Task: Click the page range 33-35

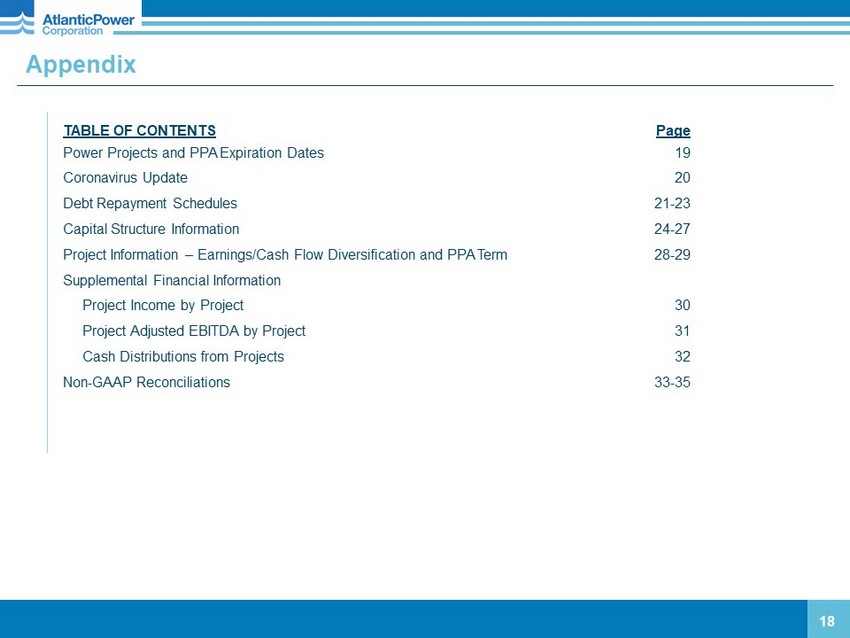Action: pyautogui.click(x=672, y=382)
